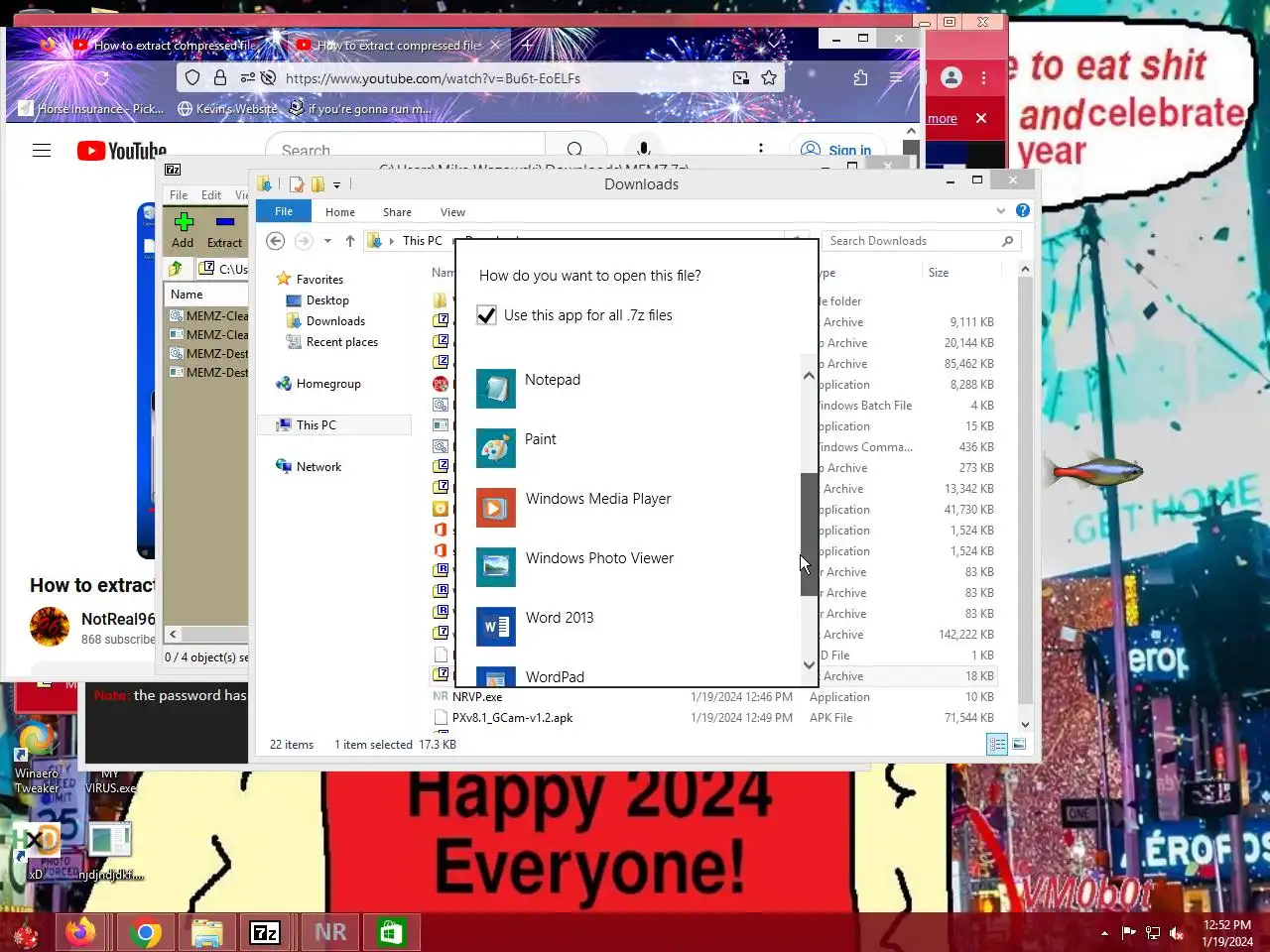Open Firefox extensions puzzle icon

tap(860, 77)
